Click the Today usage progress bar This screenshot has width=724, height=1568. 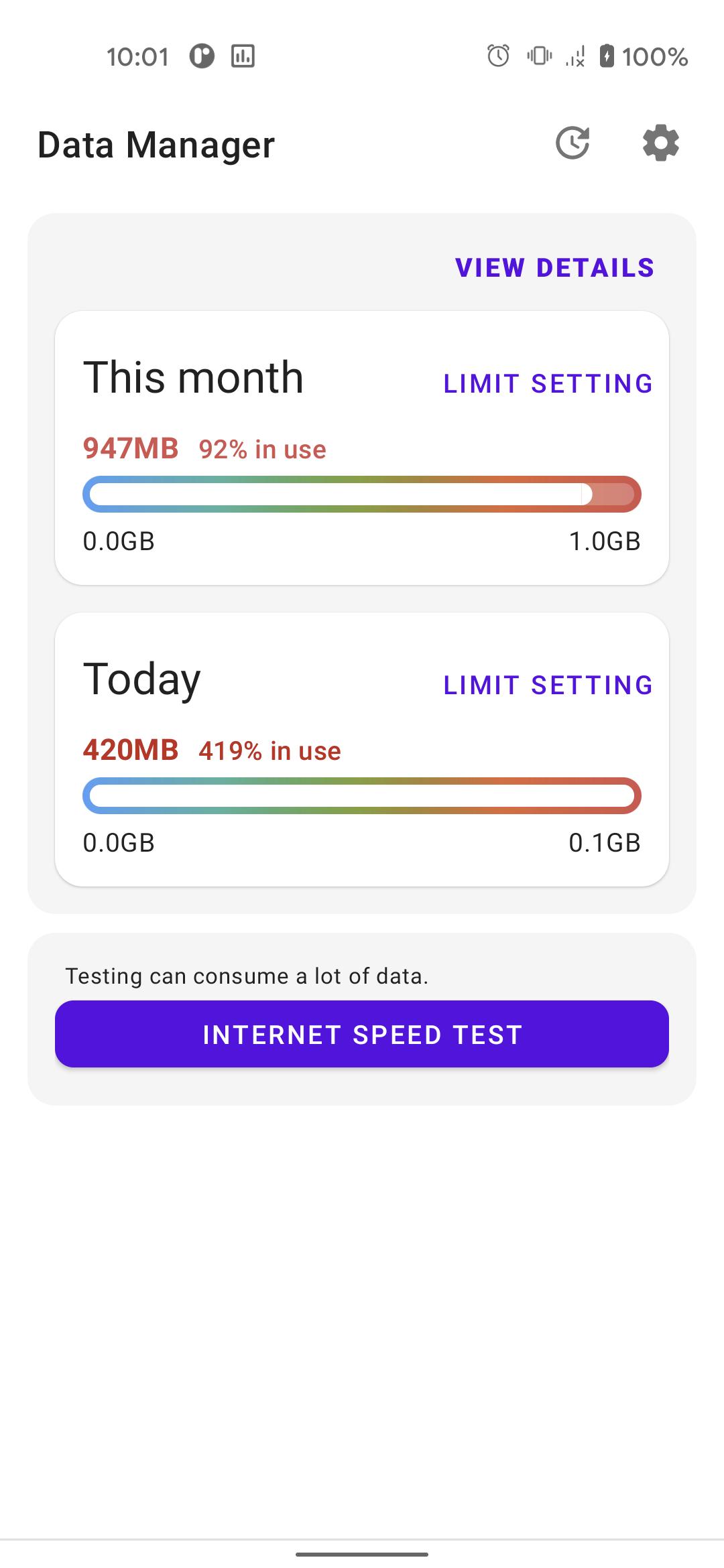pos(362,795)
